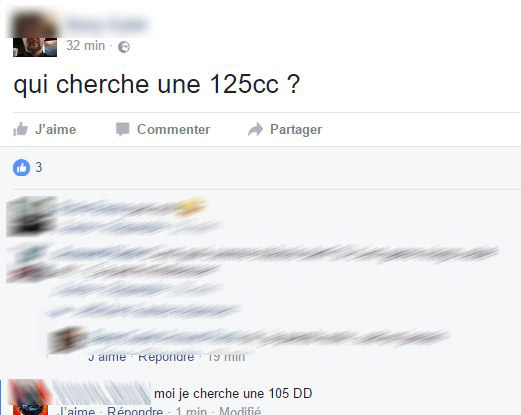
Task: Click J'aime next to the 19 min reply
Action: 107,358
